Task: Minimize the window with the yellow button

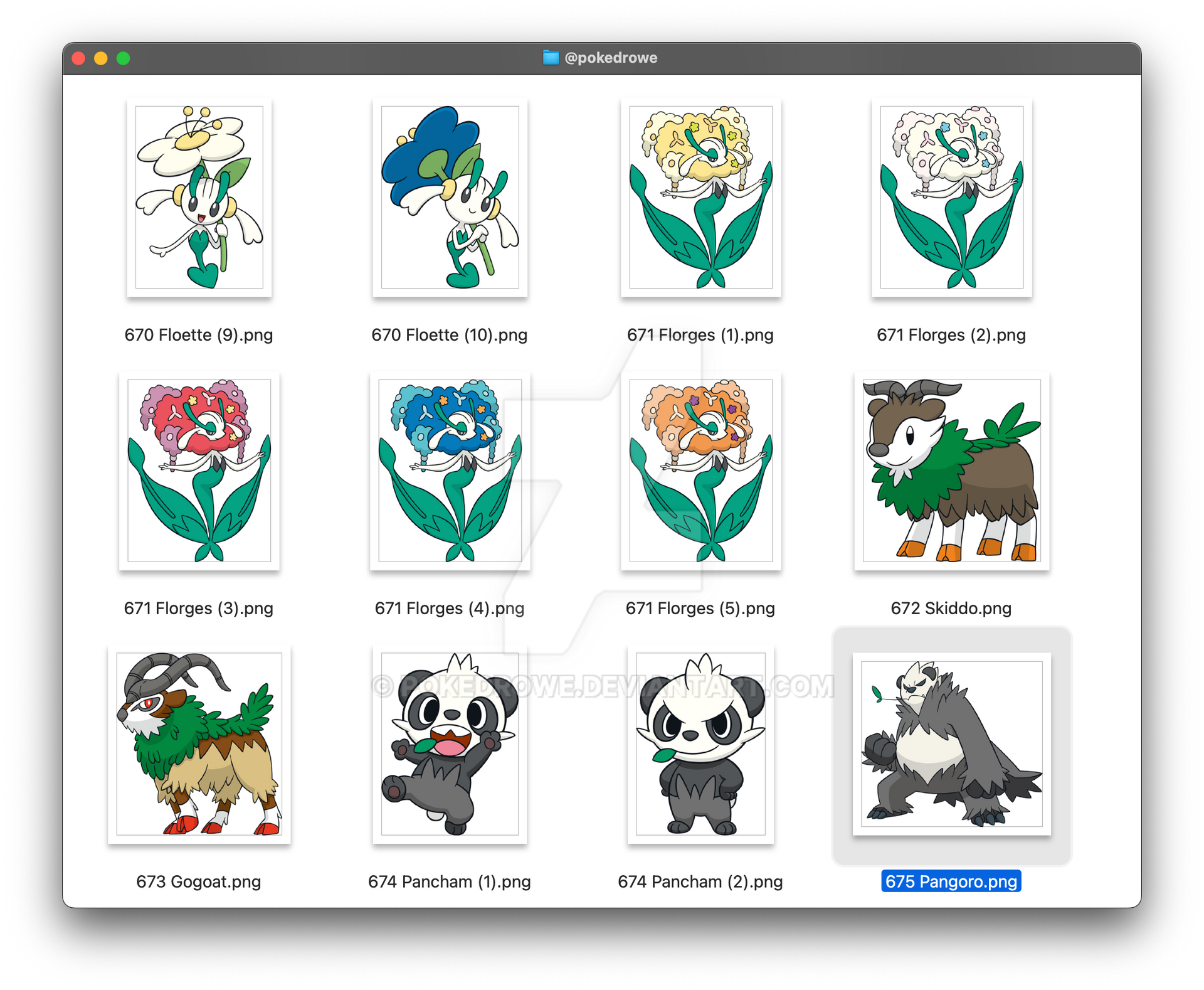Action: (101, 58)
